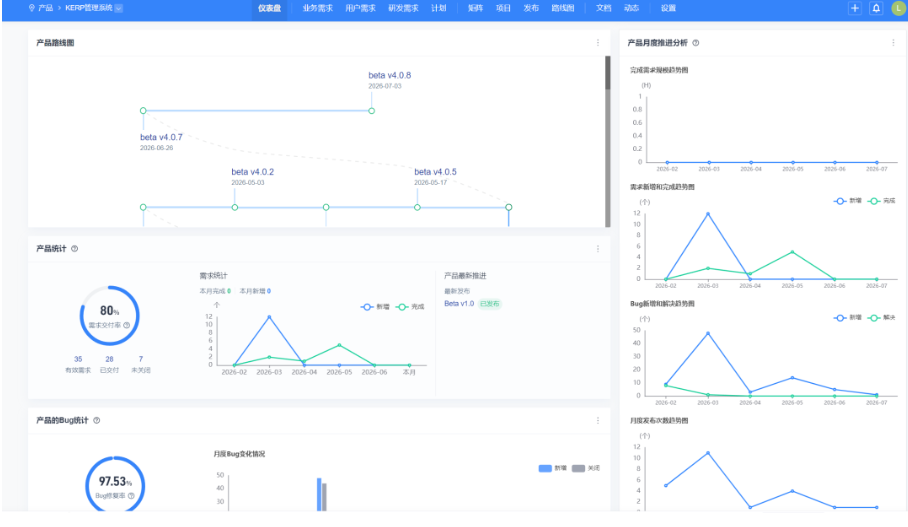Open the 项目 tab
Image resolution: width=908 pixels, height=527 pixels.
point(503,8)
